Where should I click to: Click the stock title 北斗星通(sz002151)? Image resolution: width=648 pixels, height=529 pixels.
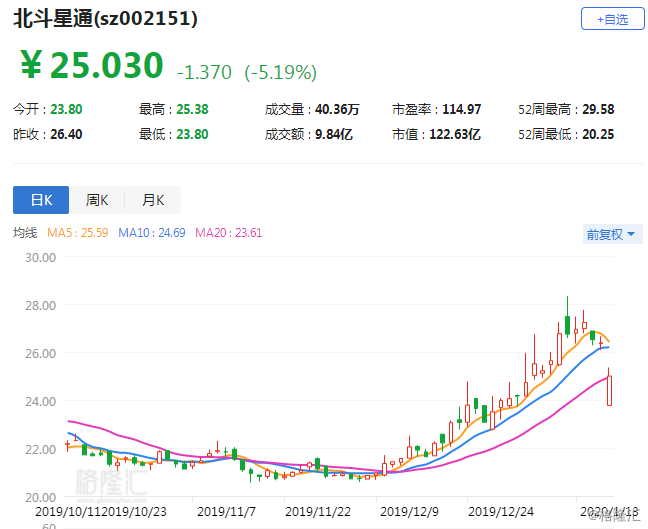pos(105,18)
